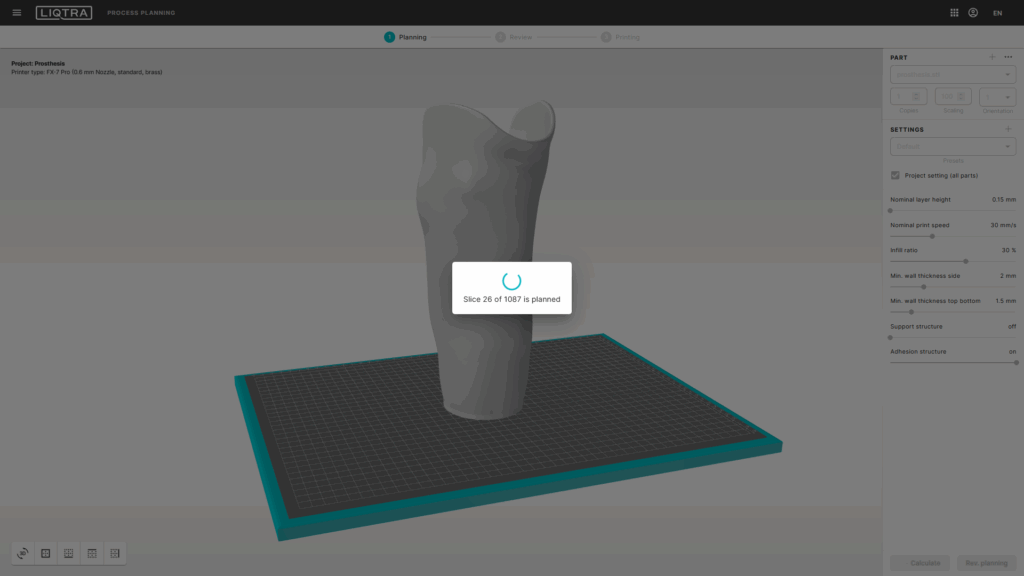Select the view icon with bottom bar
Screen dimensions: 1024x576
(x=68, y=553)
